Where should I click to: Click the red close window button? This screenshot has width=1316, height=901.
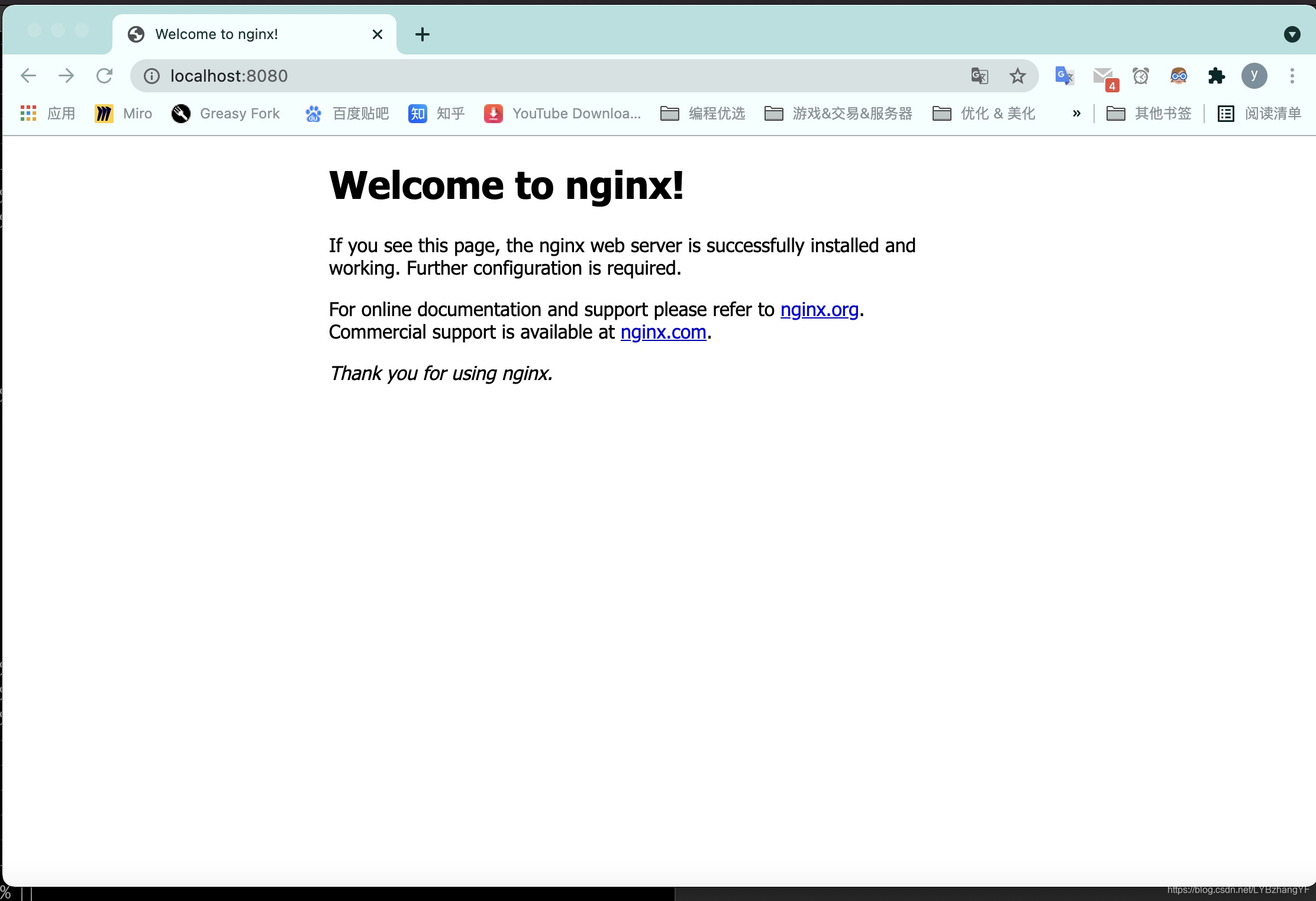click(x=34, y=30)
